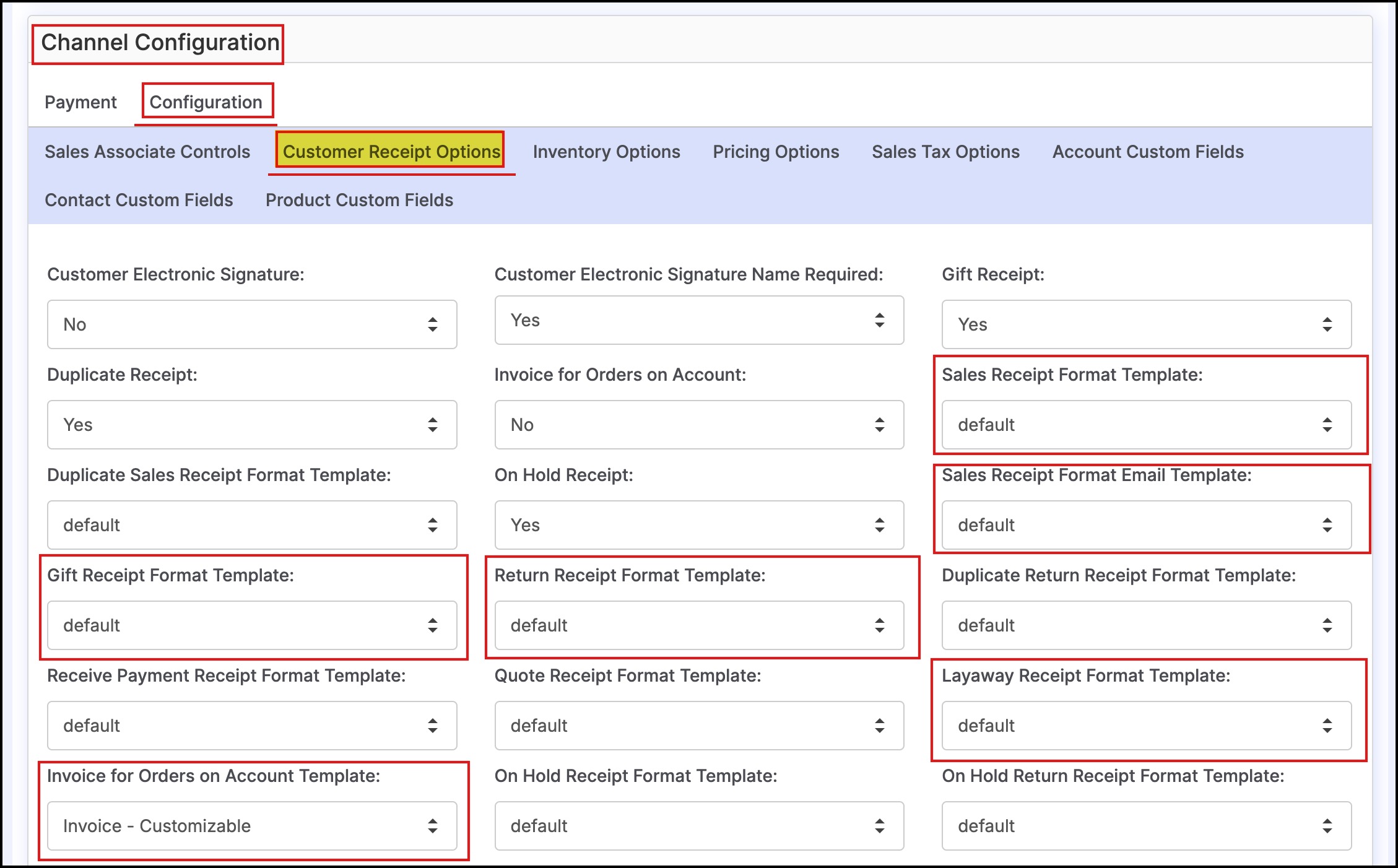Viewport: 1398px width, 868px height.
Task: Click the 'Customer Electronic Signature:' label
Action: pos(176,274)
